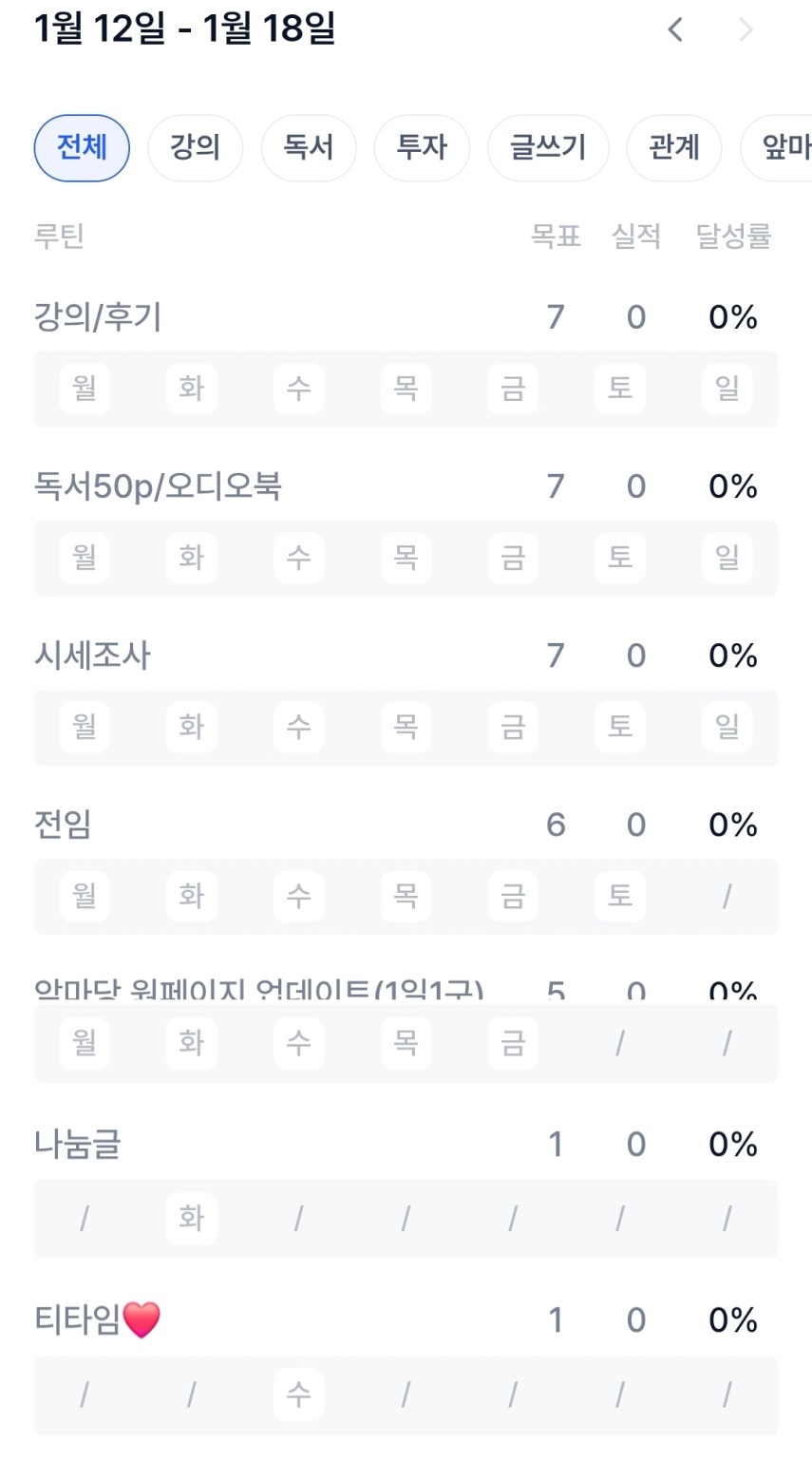Select the 글쓰기 category tab
The height and width of the screenshot is (1481, 812).
(548, 147)
